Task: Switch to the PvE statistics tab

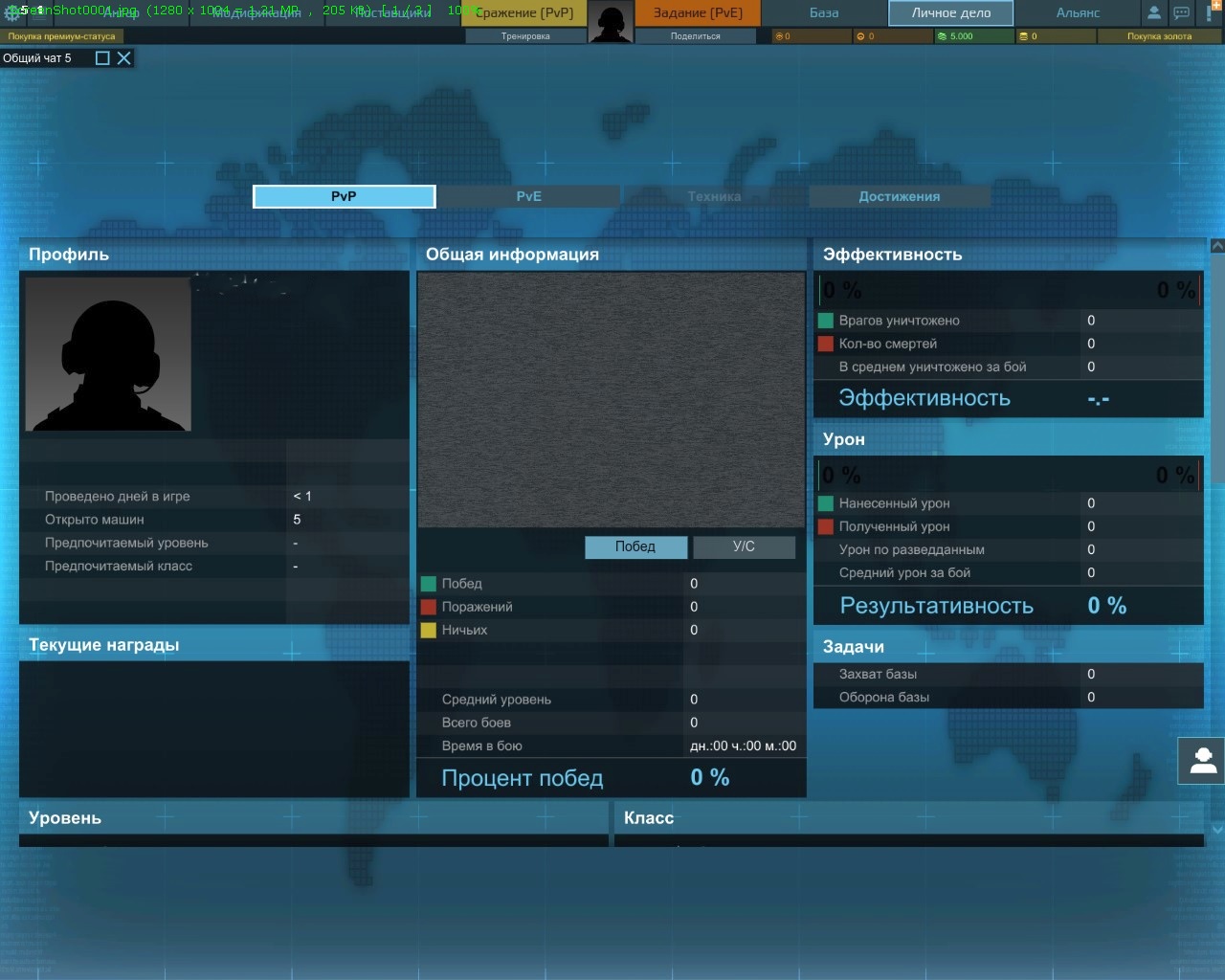Action: click(528, 196)
